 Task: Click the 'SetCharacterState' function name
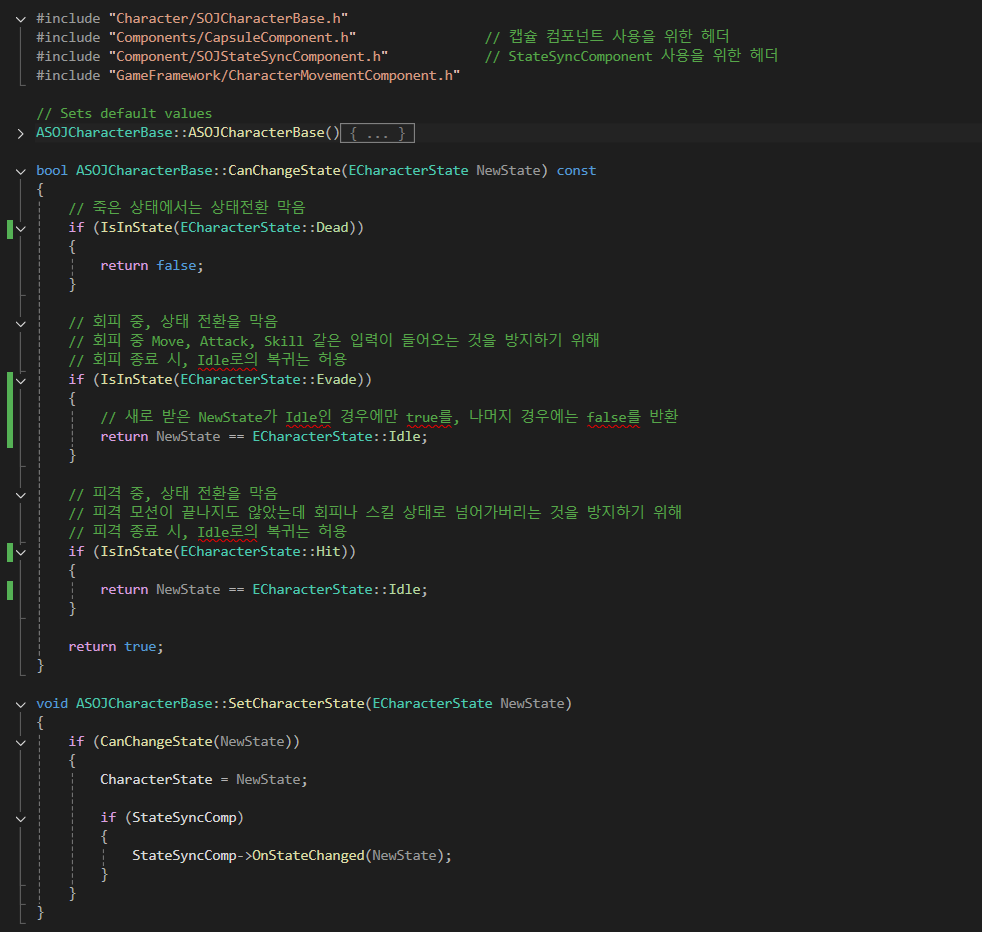coord(296,703)
